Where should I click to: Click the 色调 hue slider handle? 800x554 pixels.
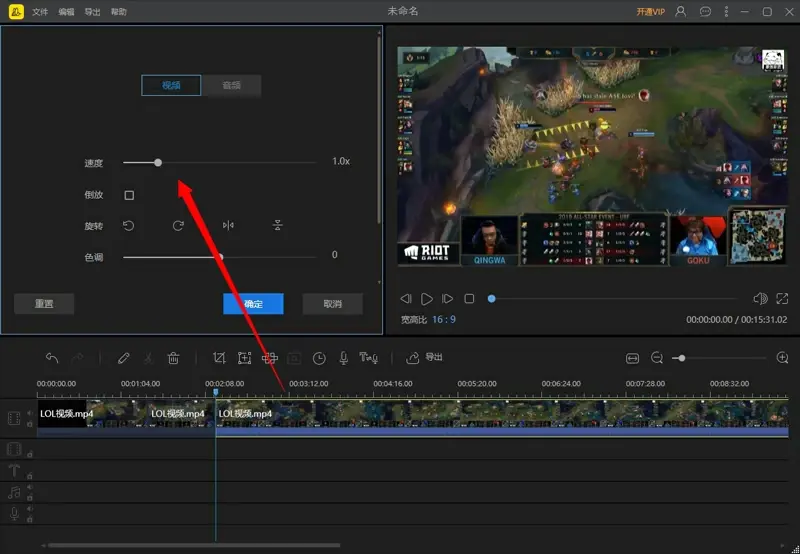[220, 257]
